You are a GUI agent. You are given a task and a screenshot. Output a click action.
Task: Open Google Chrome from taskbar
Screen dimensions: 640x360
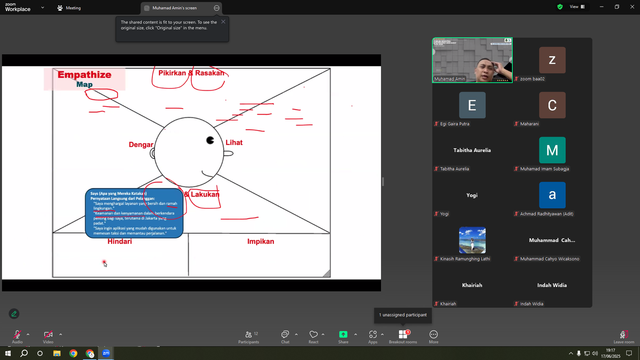pos(73,353)
